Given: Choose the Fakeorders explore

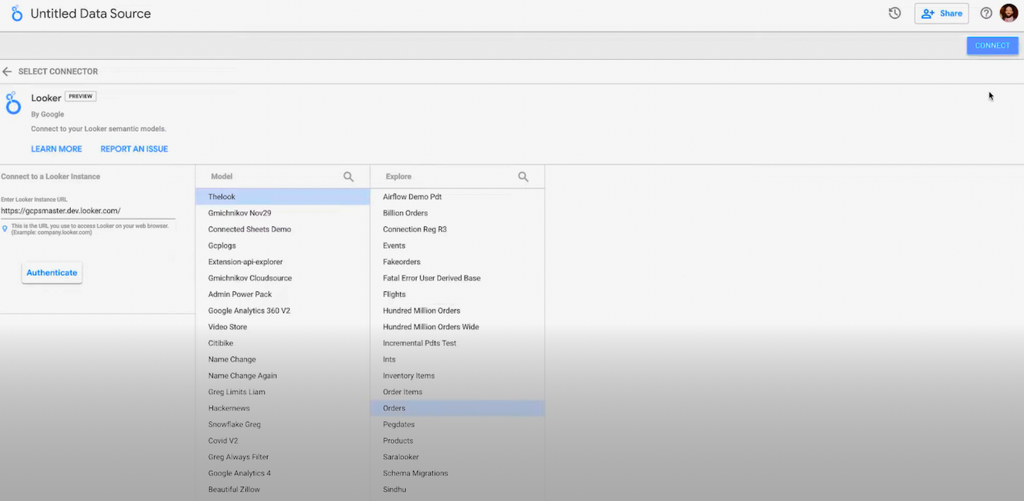Looking at the screenshot, I should (457, 262).
